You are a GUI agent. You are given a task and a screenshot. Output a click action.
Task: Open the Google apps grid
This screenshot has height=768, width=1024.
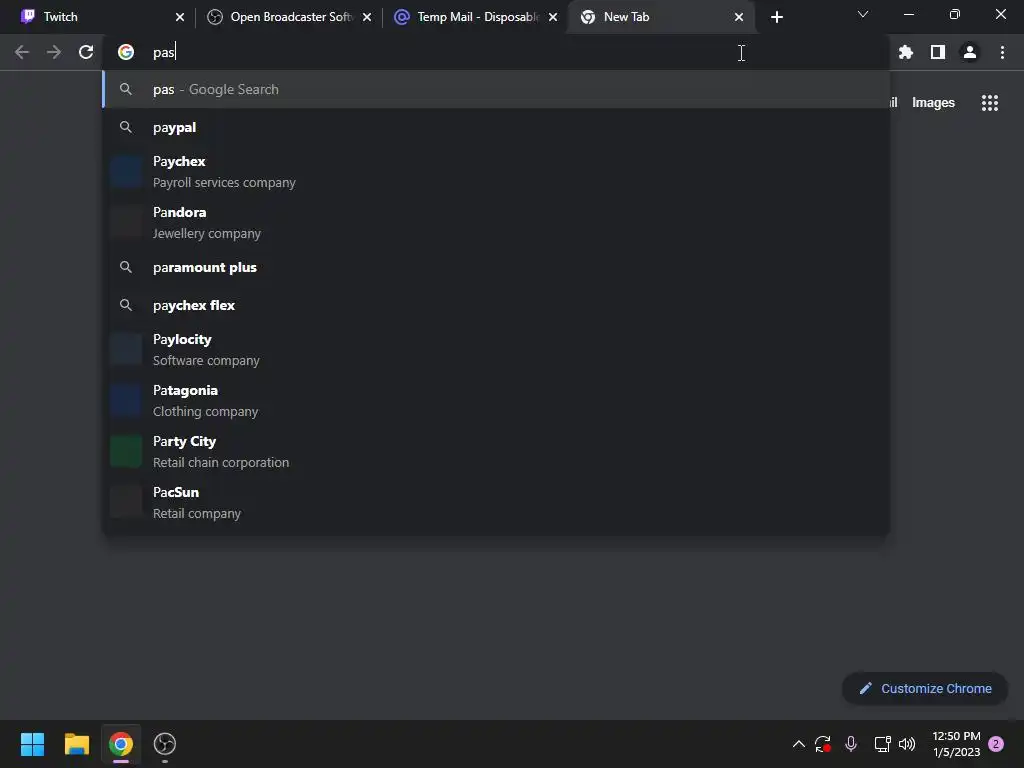coord(989,103)
